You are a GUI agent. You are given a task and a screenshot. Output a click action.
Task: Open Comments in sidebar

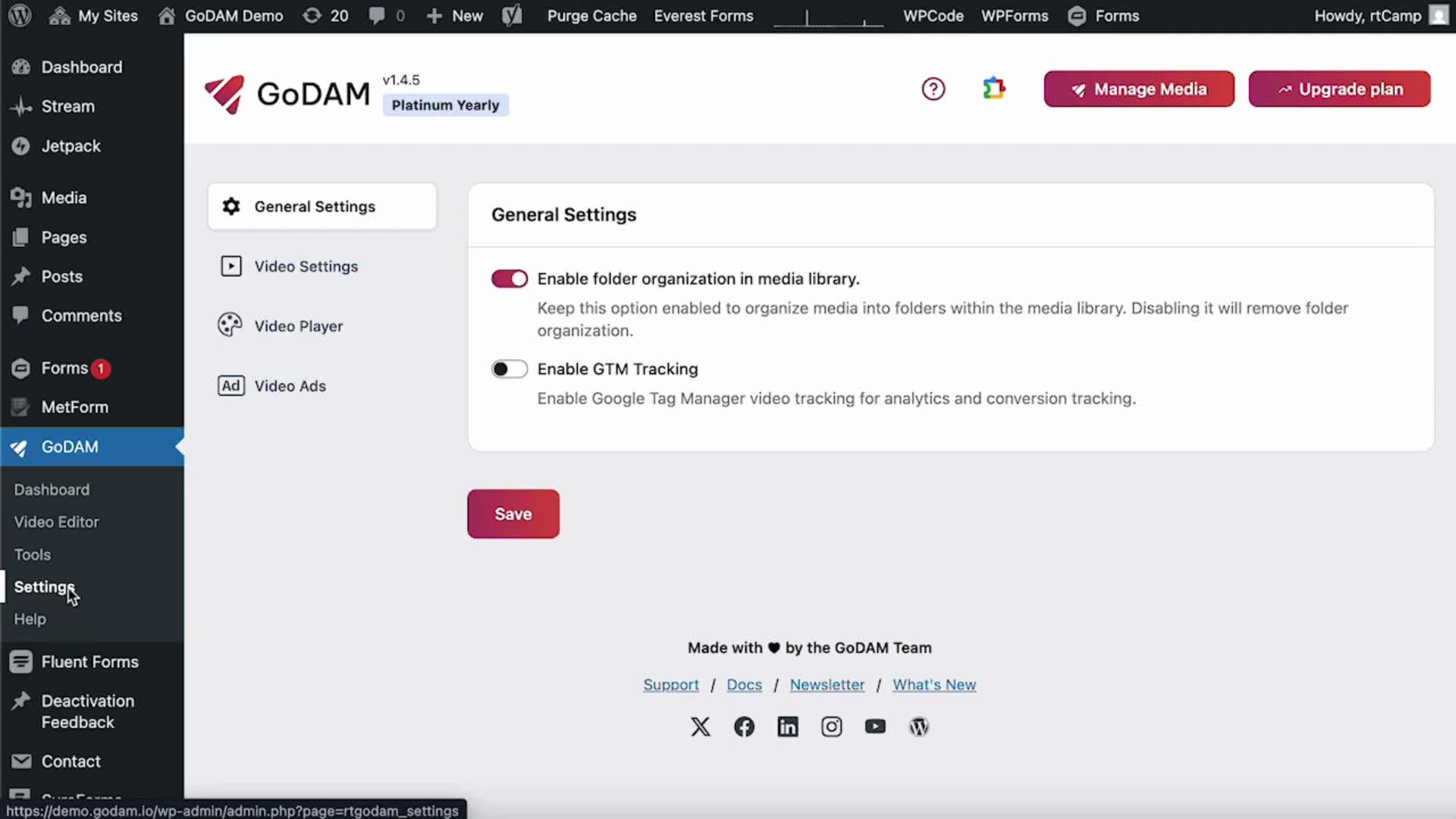(81, 315)
